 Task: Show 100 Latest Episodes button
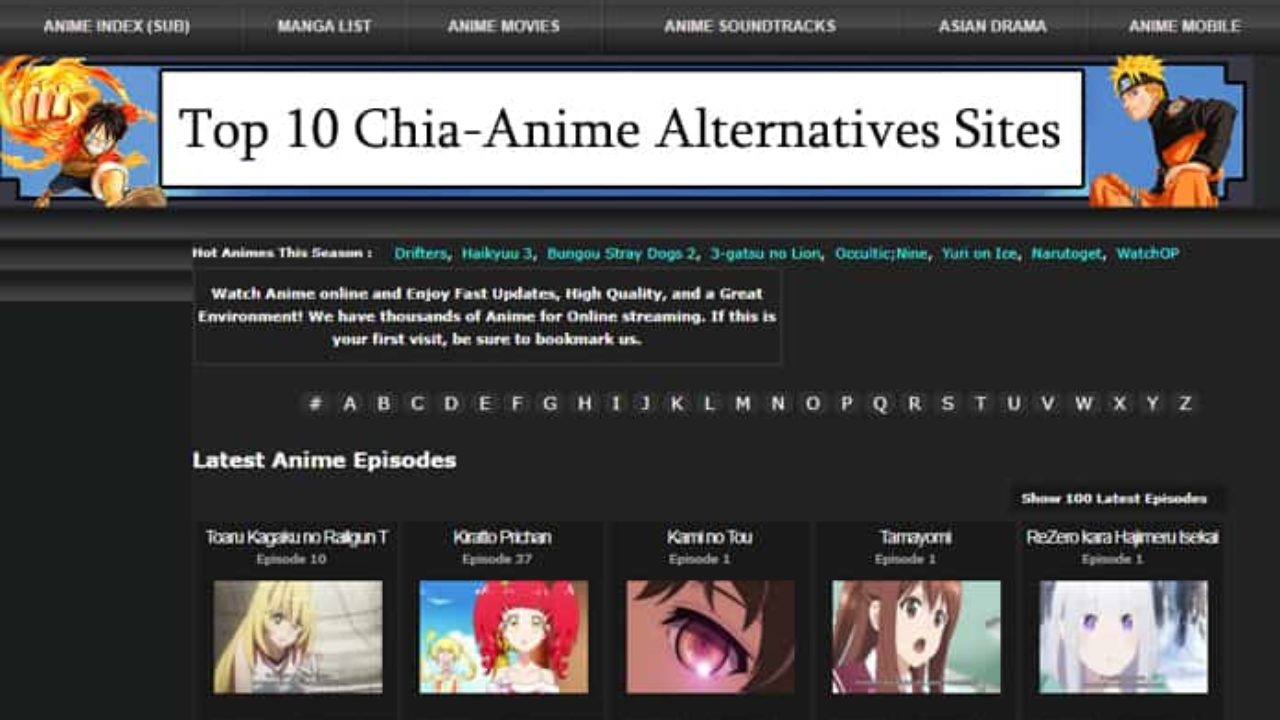pyautogui.click(x=1114, y=498)
